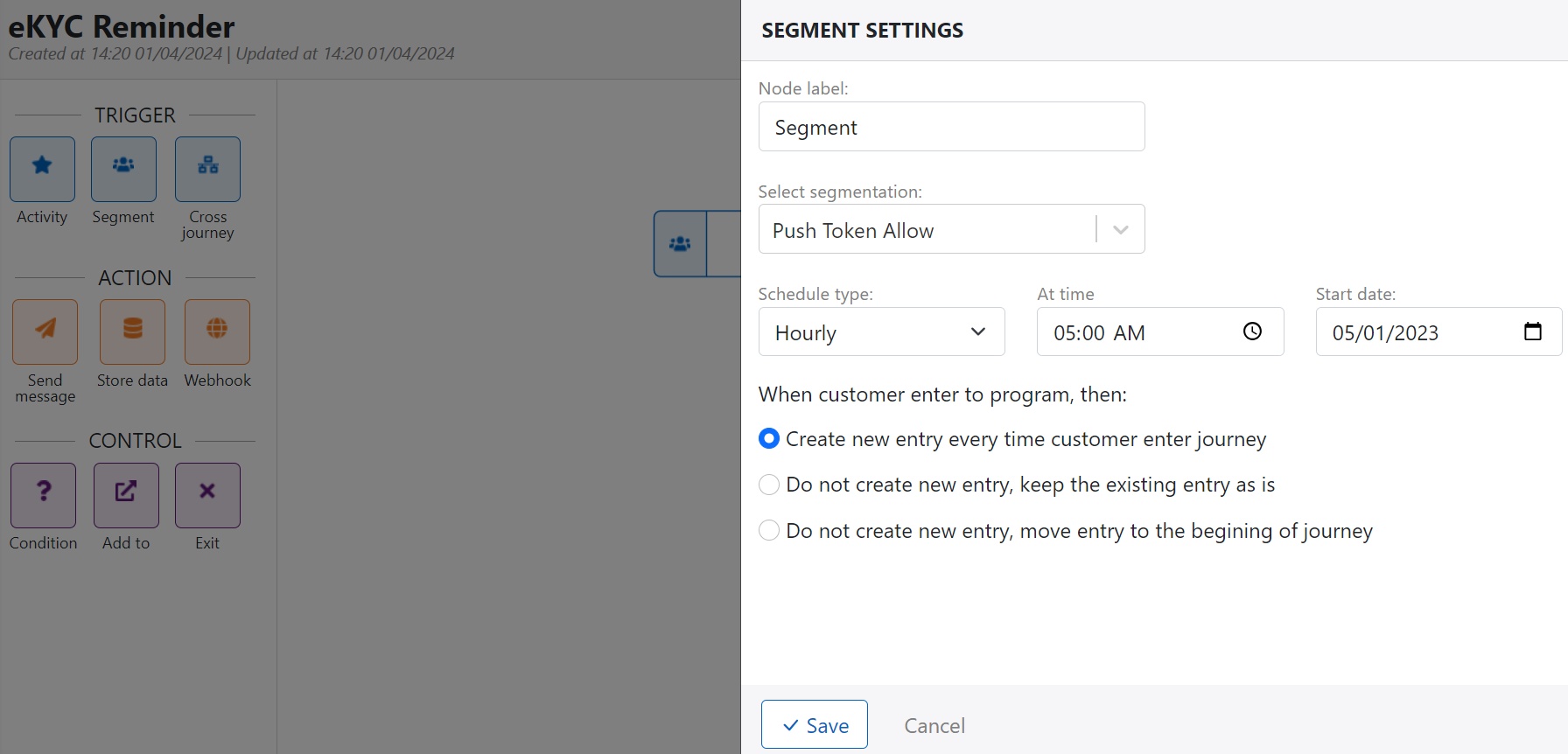Open the clock picker in At time field
This screenshot has height=754, width=1568.
pos(1252,332)
